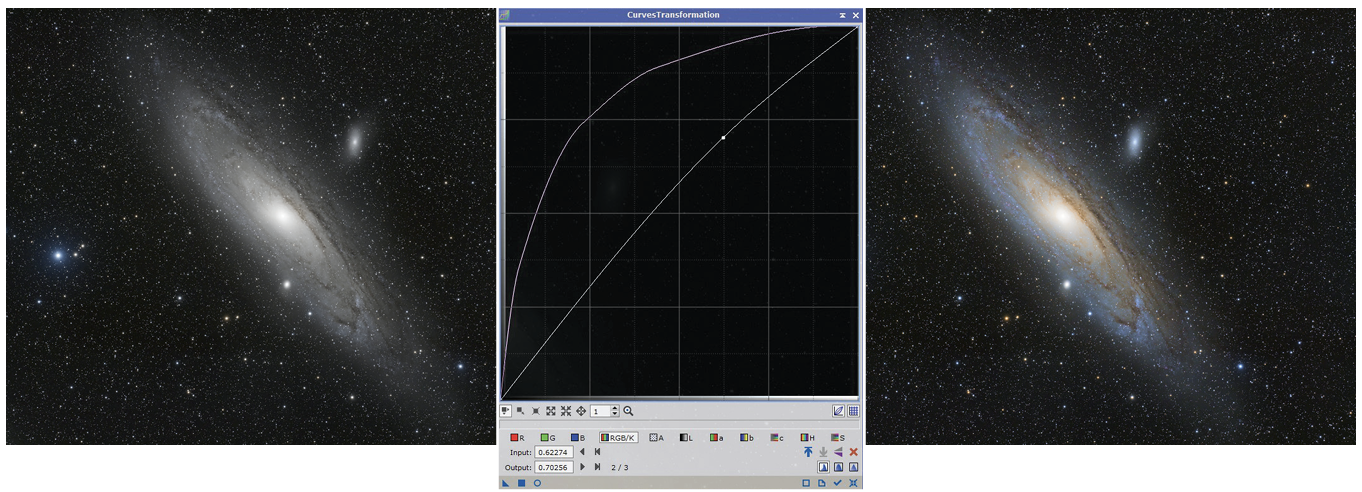Shade the CurvesTransformation window
Viewport: 1362px width, 492px height.
843,16
